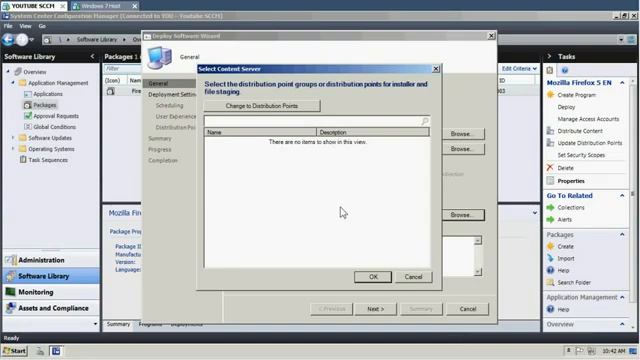
Task: Select Deployment Settings wizard step
Action: (x=172, y=94)
